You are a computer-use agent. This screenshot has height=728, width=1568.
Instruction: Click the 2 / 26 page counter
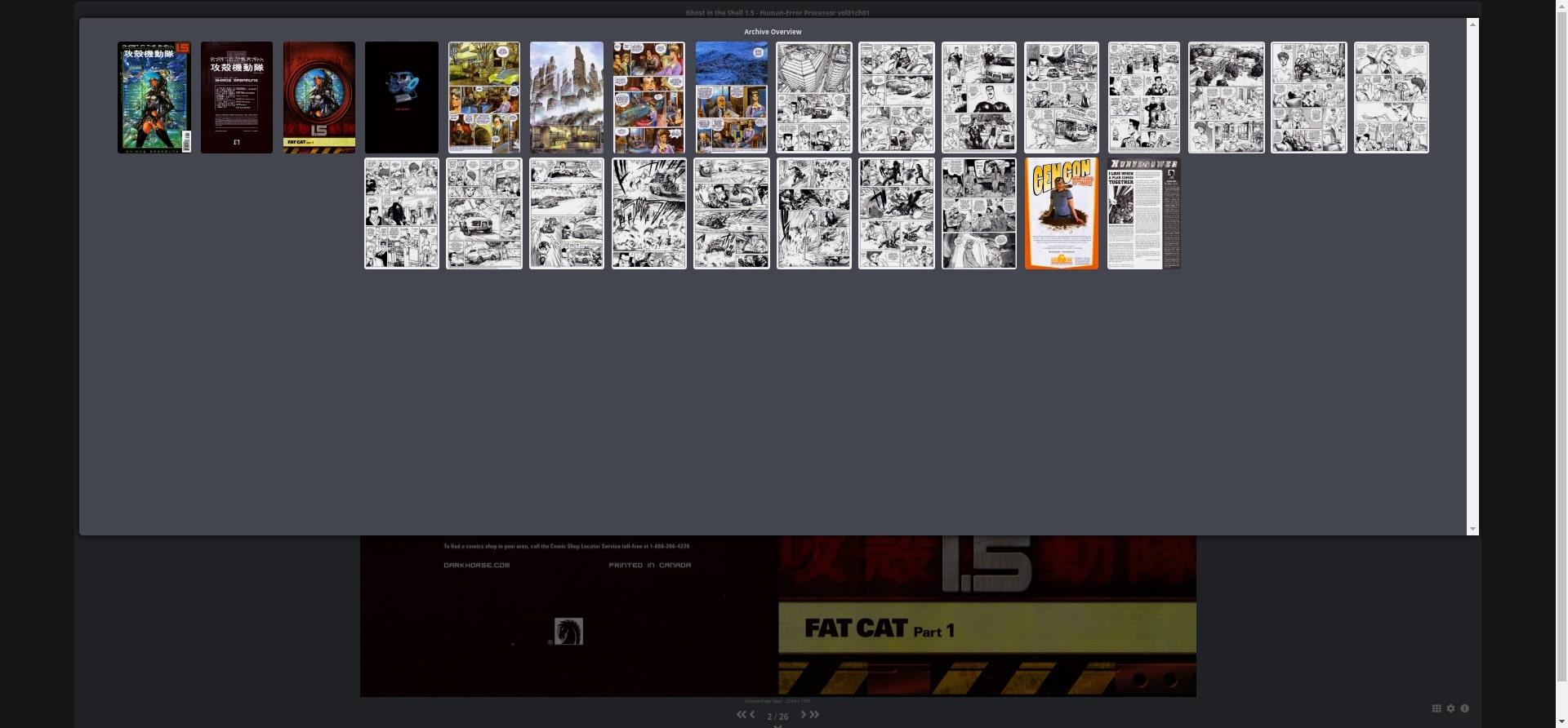(x=777, y=717)
